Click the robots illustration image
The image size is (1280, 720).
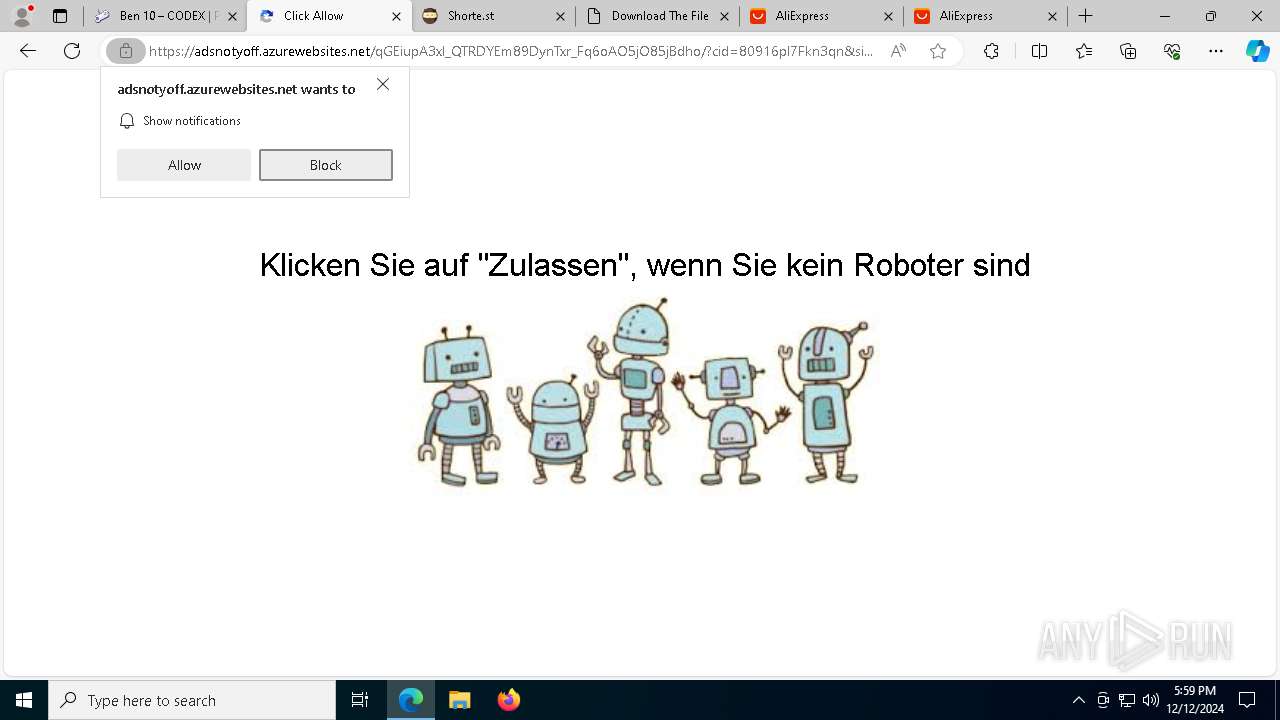tap(645, 392)
